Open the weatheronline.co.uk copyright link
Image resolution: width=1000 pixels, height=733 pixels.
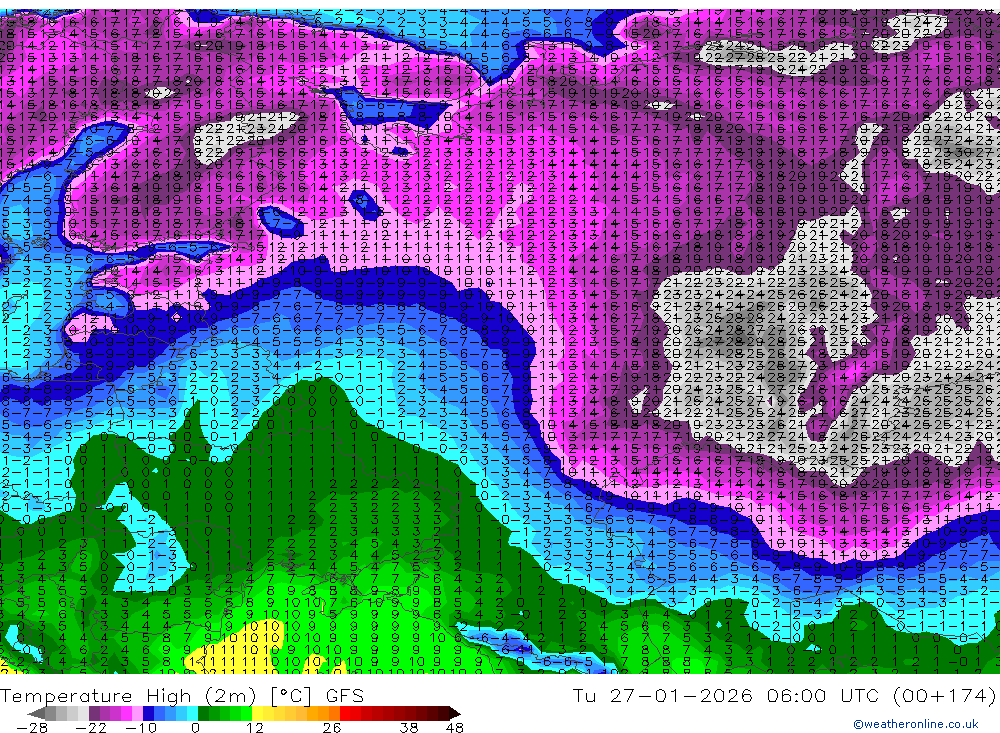(915, 724)
